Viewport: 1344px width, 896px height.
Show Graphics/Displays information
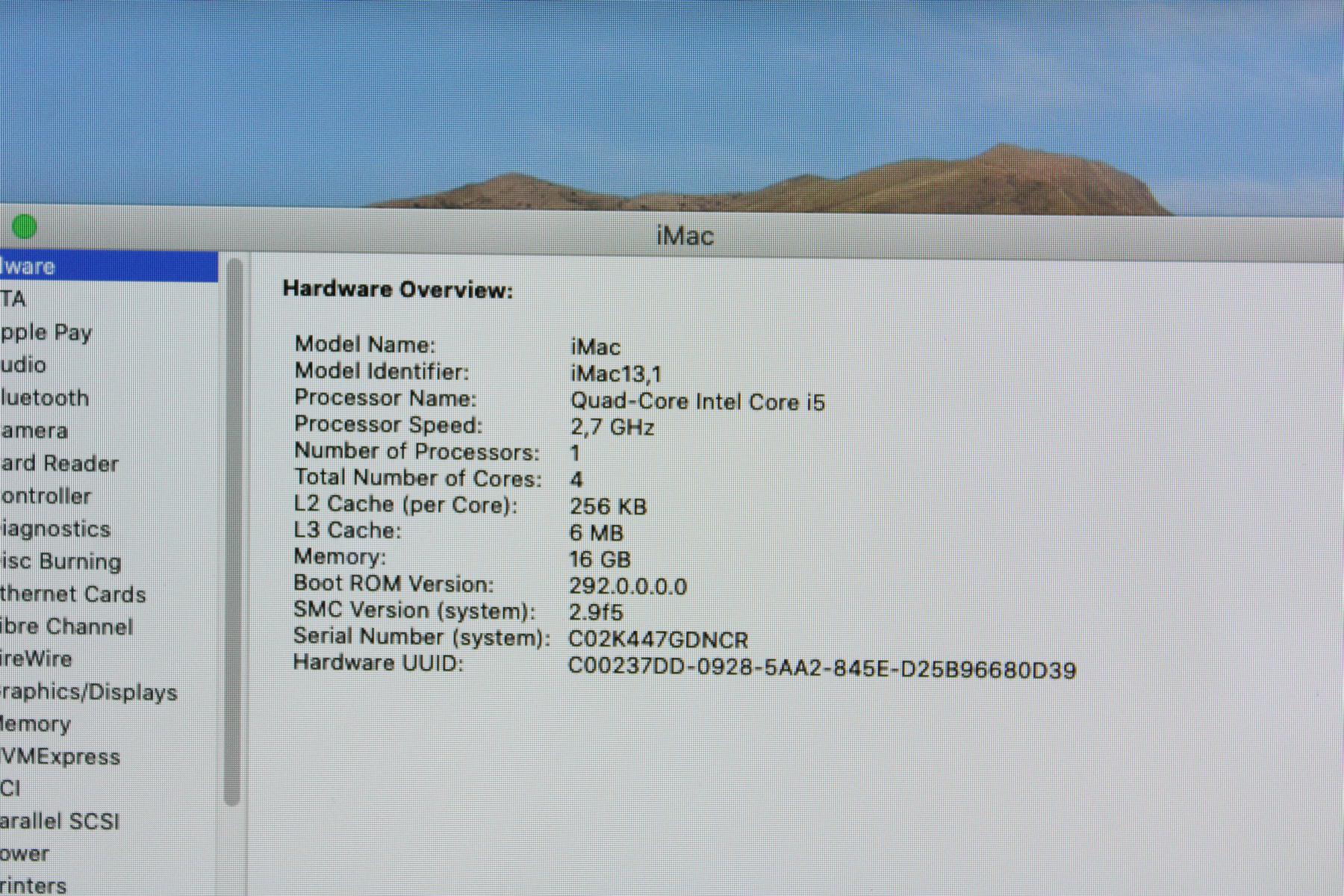90,692
